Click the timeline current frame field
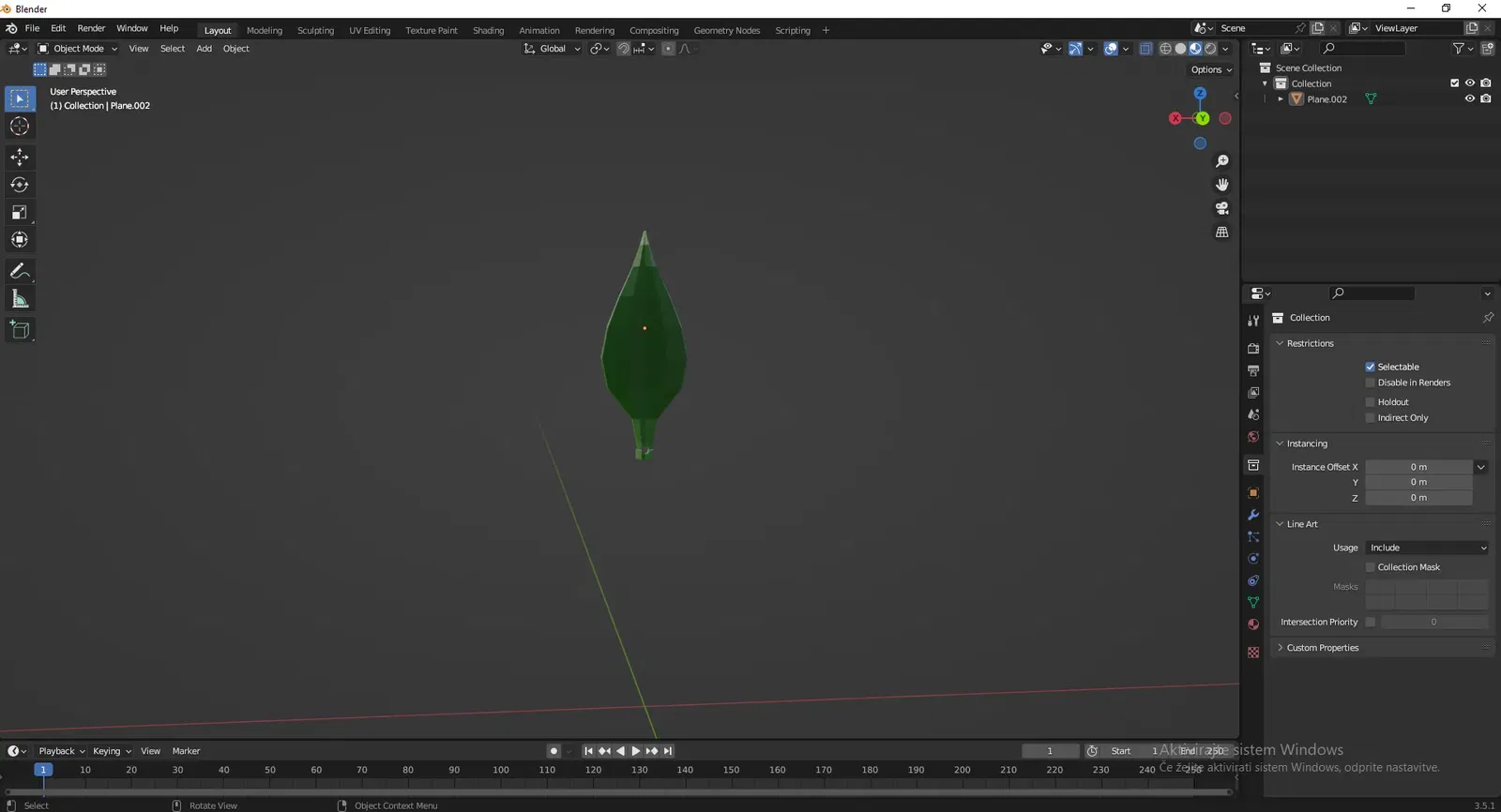 [x=1050, y=751]
